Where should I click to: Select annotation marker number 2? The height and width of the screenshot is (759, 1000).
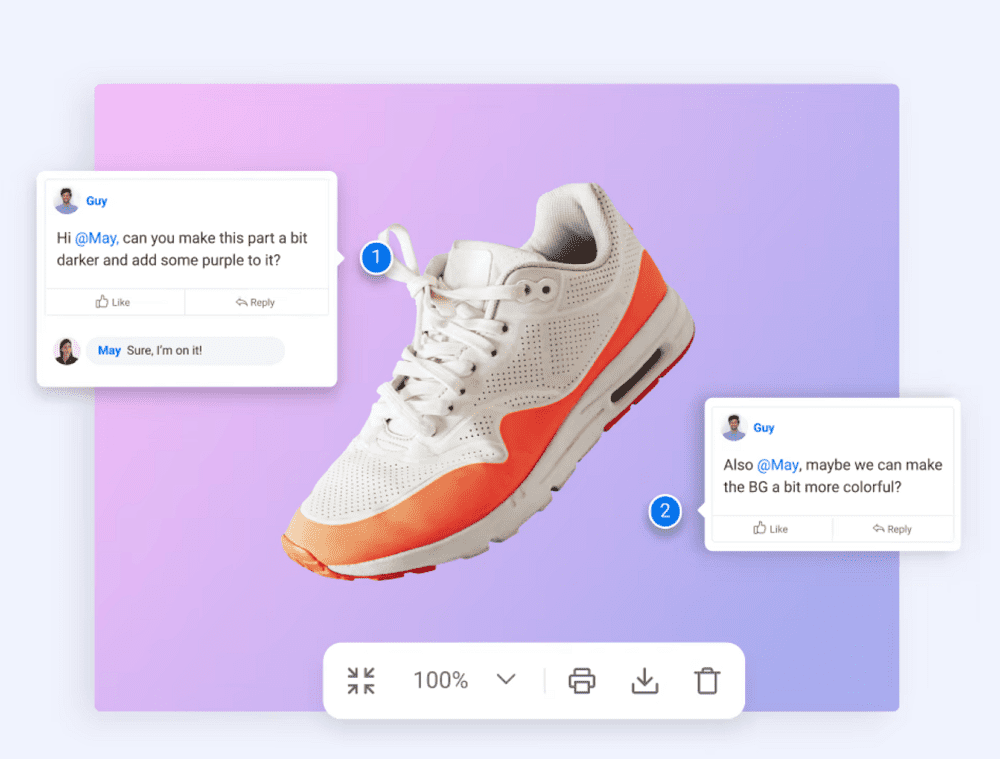pos(664,512)
